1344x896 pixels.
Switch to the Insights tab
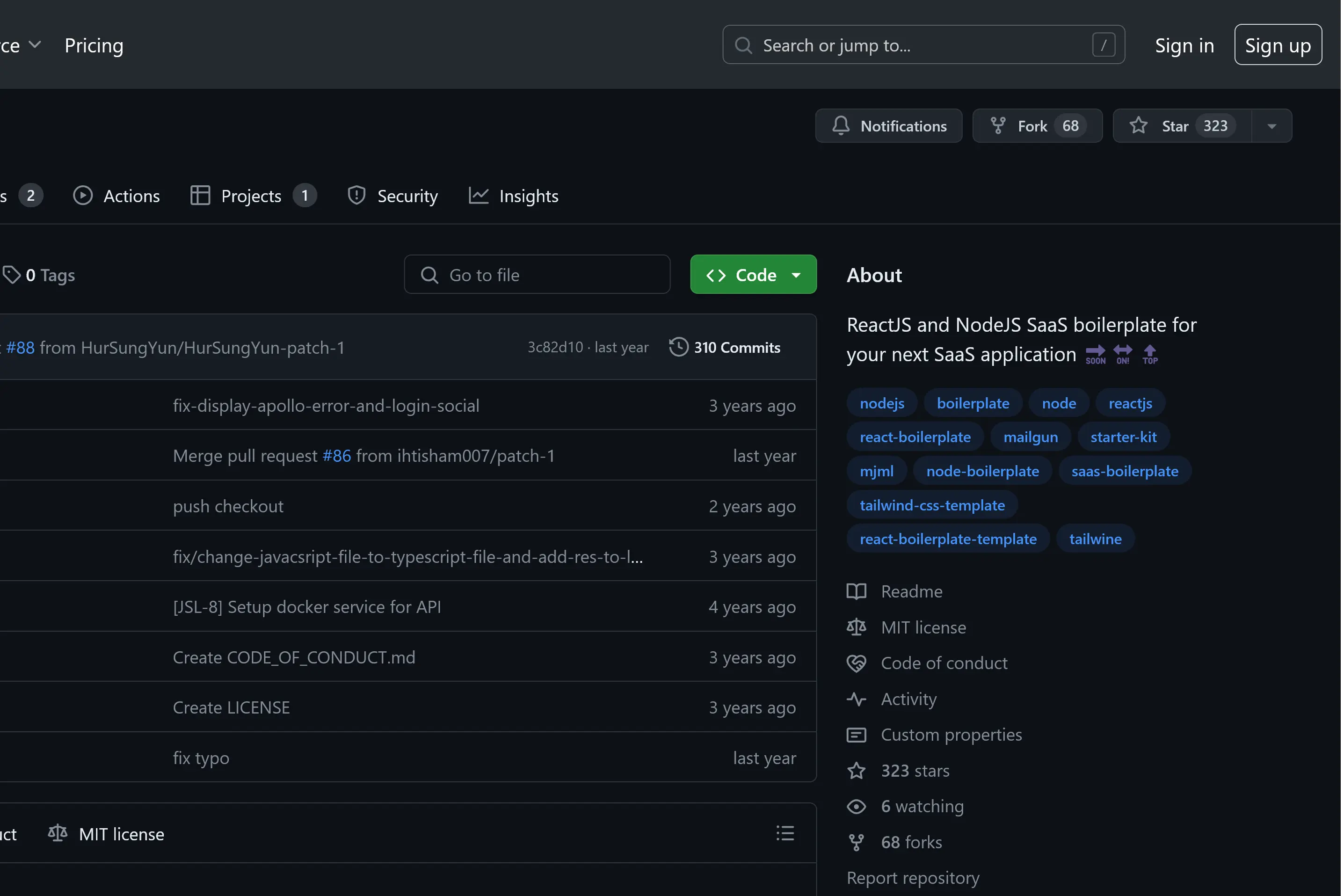click(x=513, y=196)
